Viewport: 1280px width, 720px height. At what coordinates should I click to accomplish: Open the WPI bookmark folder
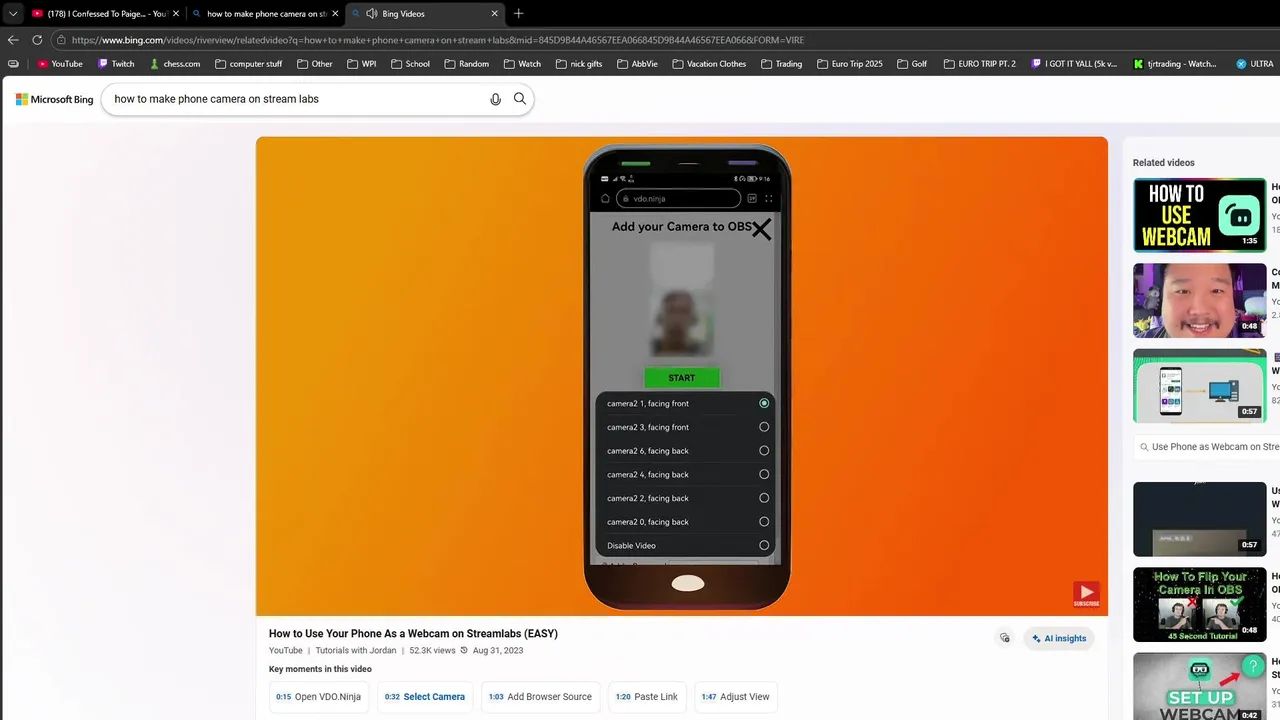(362, 64)
